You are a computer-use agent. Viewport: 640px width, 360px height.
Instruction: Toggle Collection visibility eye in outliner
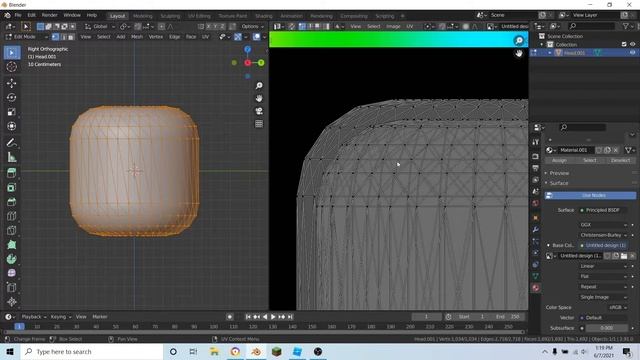[632, 44]
